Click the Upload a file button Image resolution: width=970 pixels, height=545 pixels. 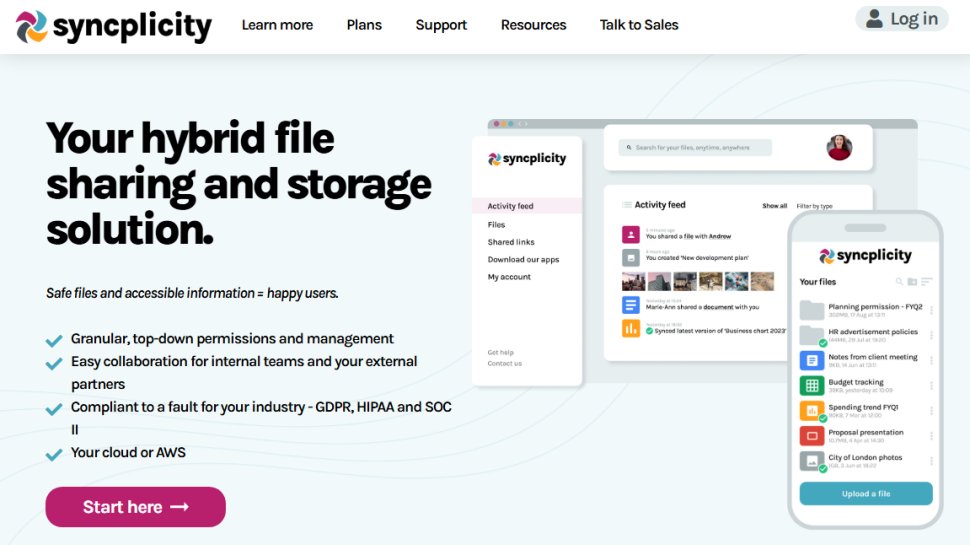865,494
